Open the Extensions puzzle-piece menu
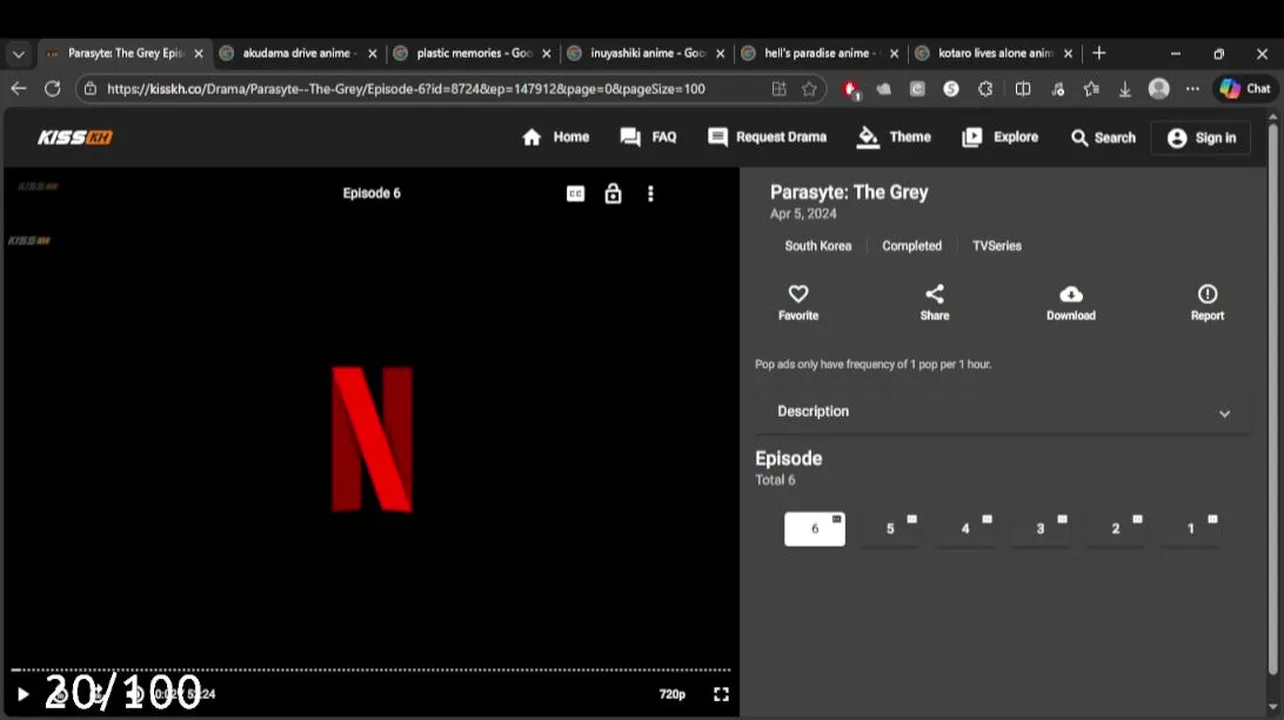The height and width of the screenshot is (720, 1284). tap(985, 89)
